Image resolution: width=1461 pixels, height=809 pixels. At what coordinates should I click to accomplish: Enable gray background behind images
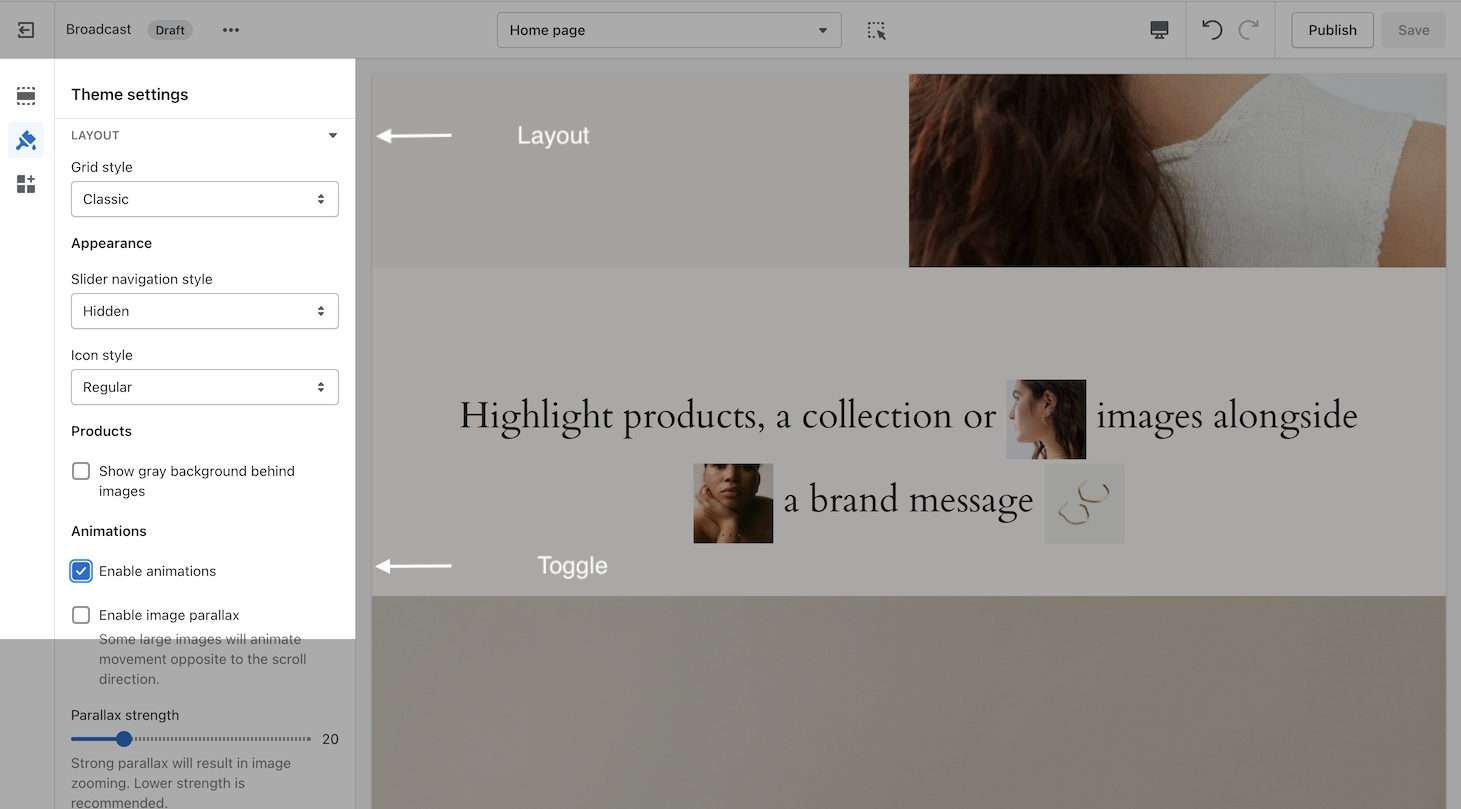[x=81, y=471]
